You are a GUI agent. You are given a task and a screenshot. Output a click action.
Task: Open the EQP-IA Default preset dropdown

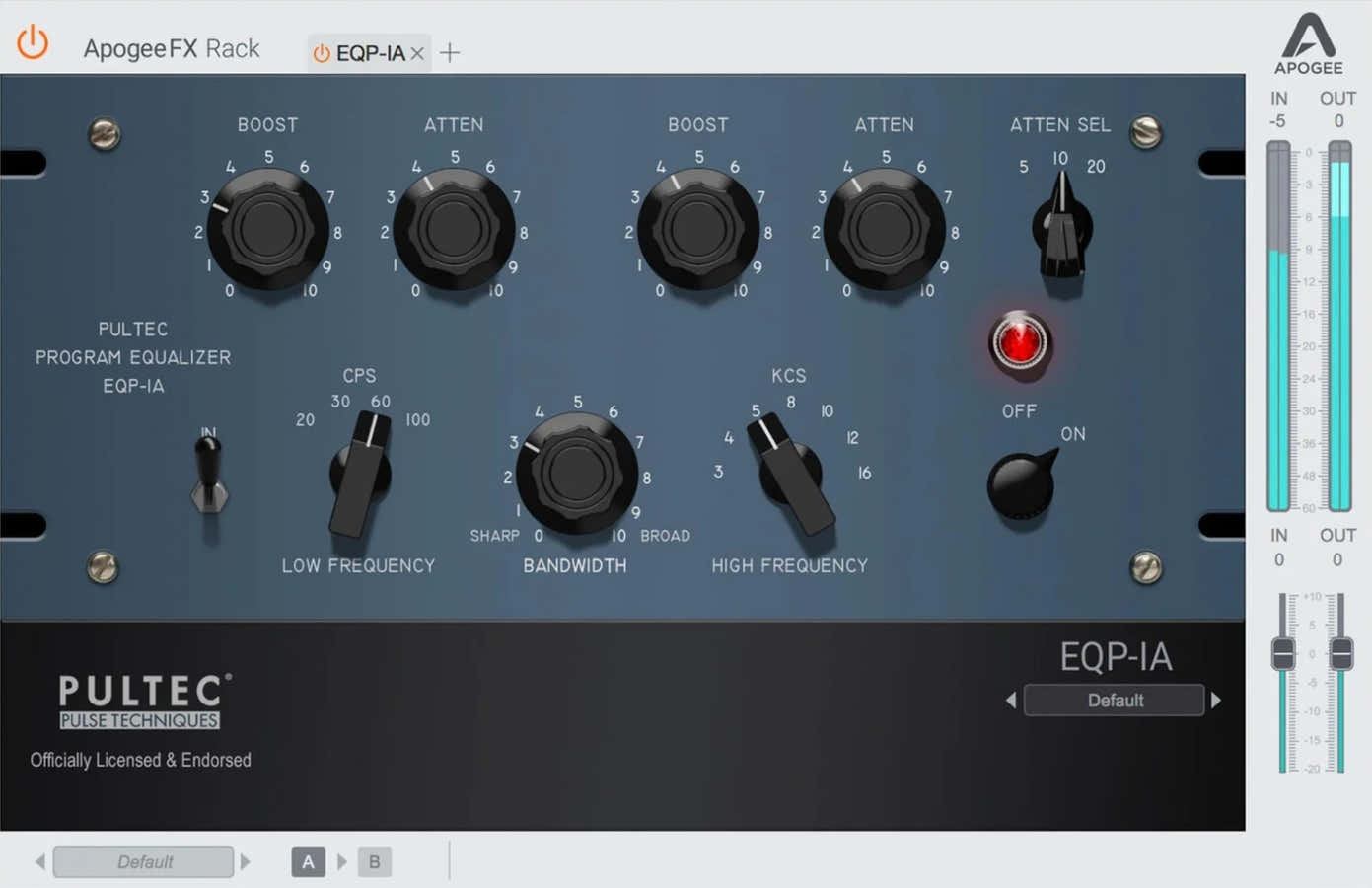pos(1115,701)
